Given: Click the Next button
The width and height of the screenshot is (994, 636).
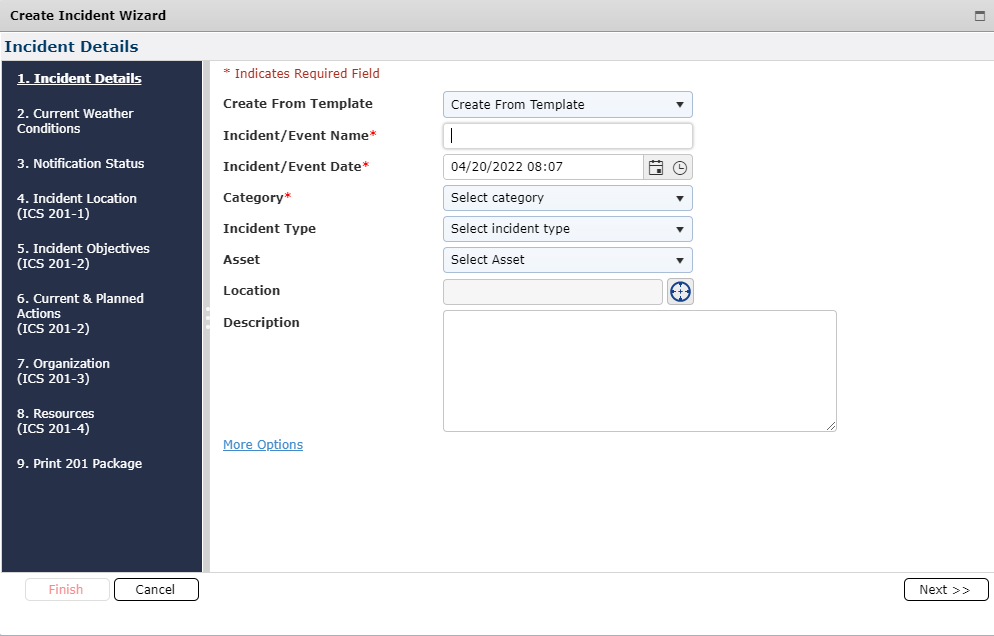Looking at the screenshot, I should 945,589.
